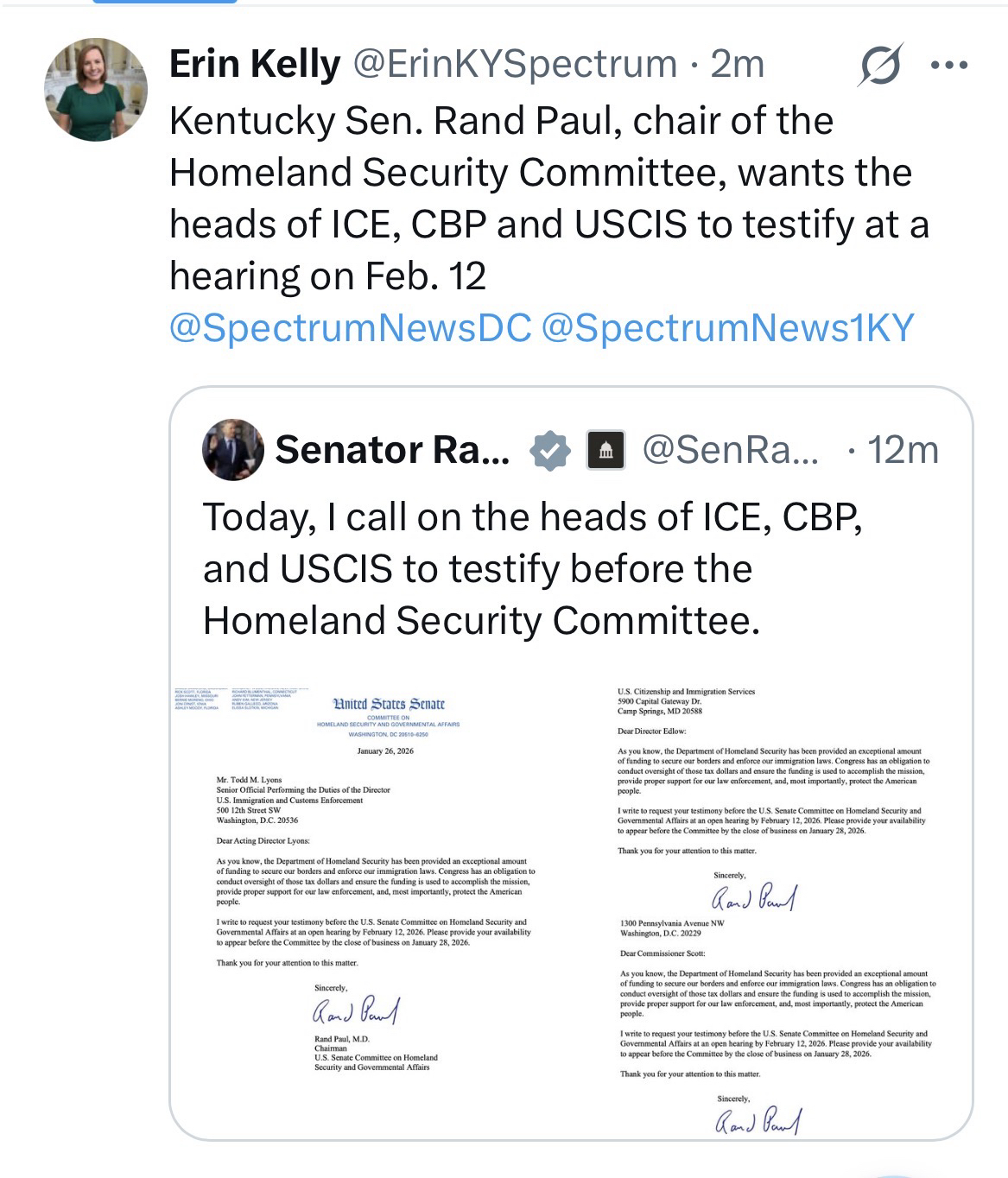Tap the Grok slashed-circle icon
This screenshot has width=1008, height=1178.
pyautogui.click(x=879, y=65)
